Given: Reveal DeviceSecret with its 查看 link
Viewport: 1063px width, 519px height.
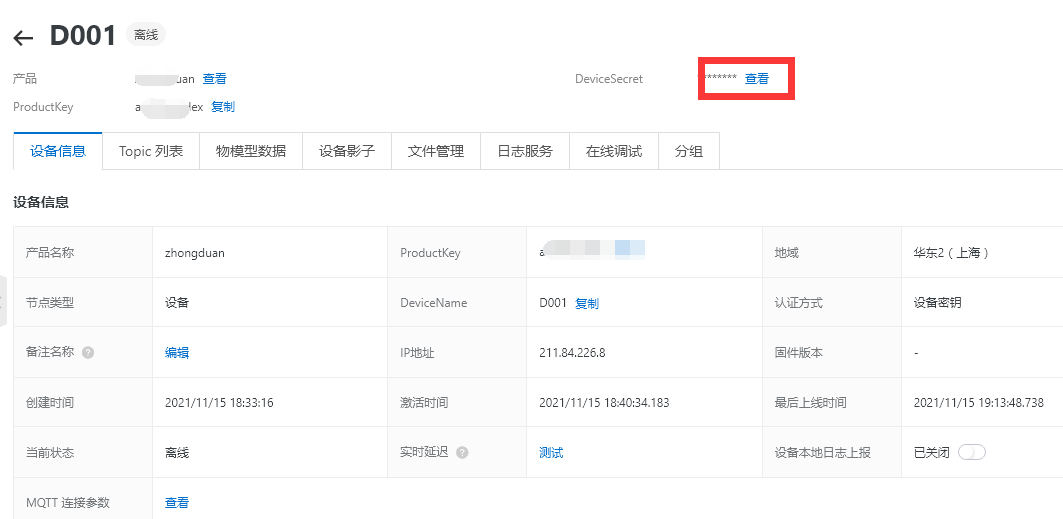Looking at the screenshot, I should 757,79.
